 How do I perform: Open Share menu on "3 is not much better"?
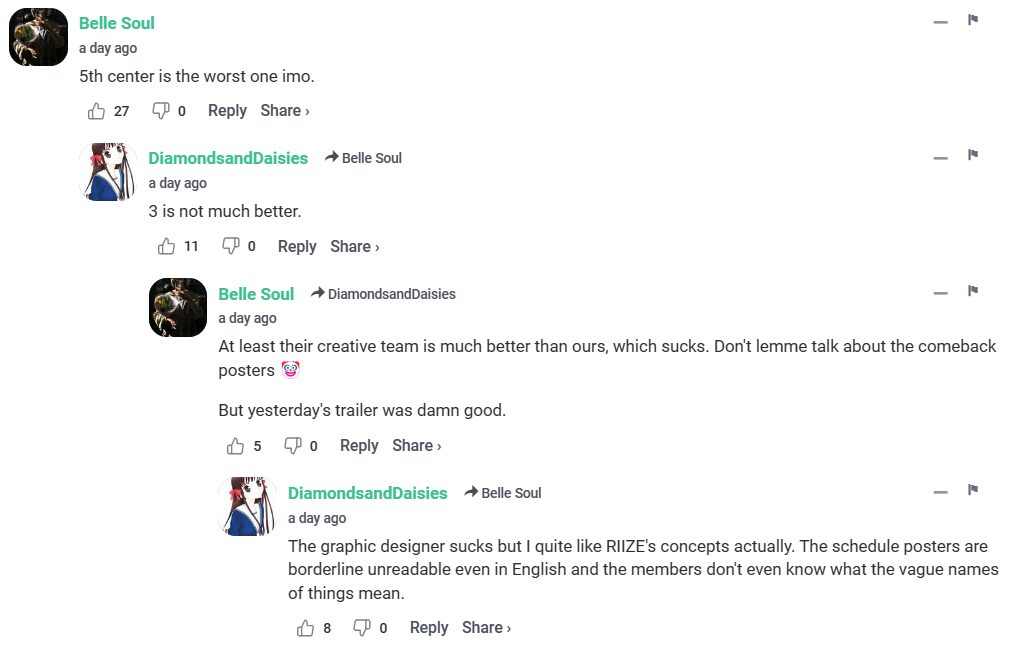(x=354, y=246)
